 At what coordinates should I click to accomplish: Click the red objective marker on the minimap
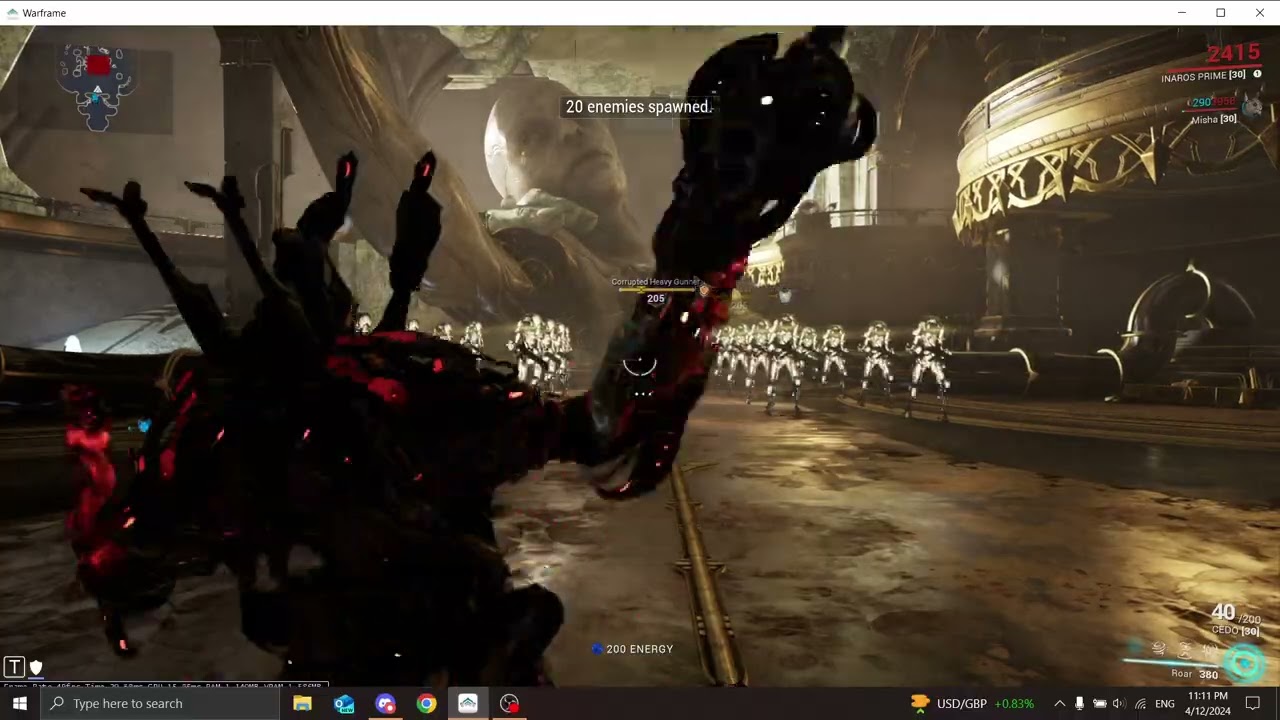pyautogui.click(x=97, y=66)
